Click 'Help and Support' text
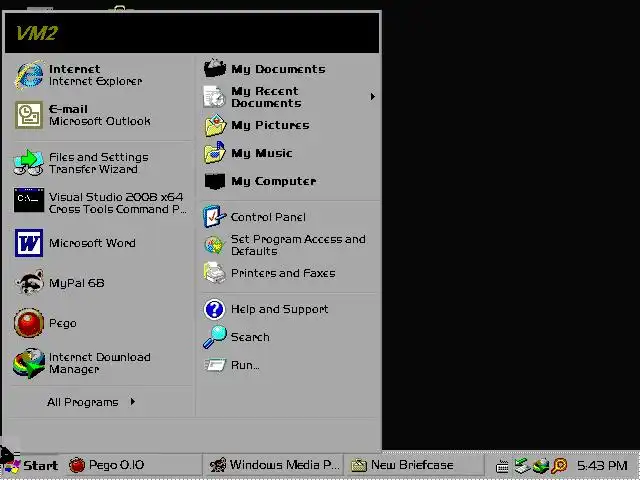 point(280,309)
